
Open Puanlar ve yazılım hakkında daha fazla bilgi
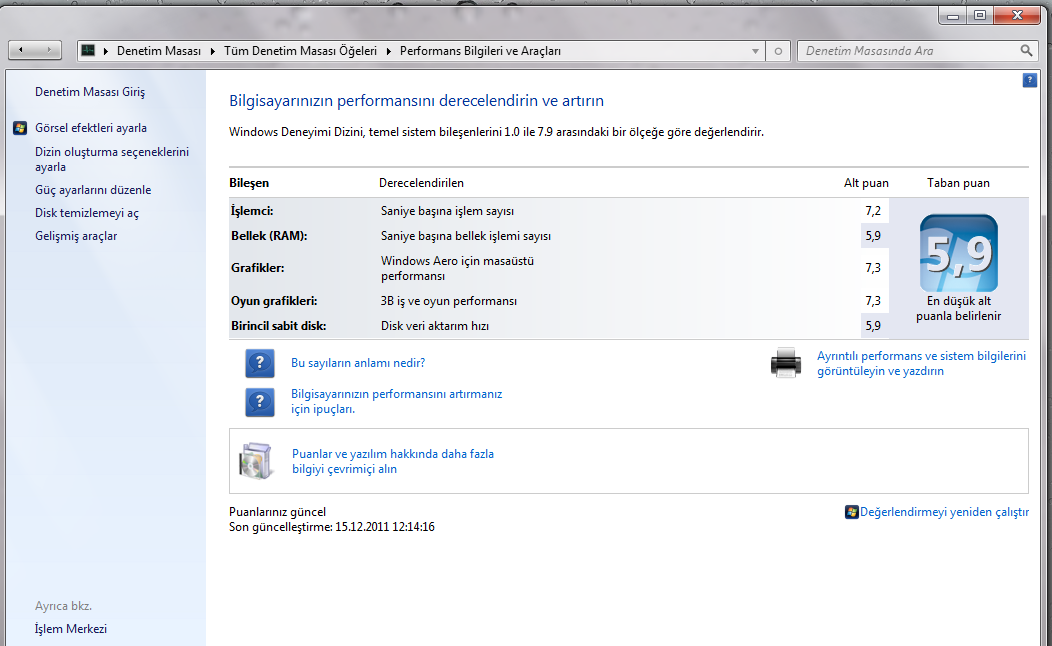pyautogui.click(x=392, y=462)
